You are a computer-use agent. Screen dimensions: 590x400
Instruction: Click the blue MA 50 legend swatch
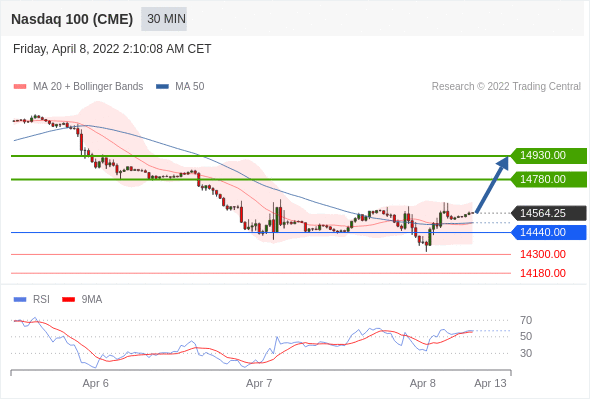pyautogui.click(x=162, y=87)
